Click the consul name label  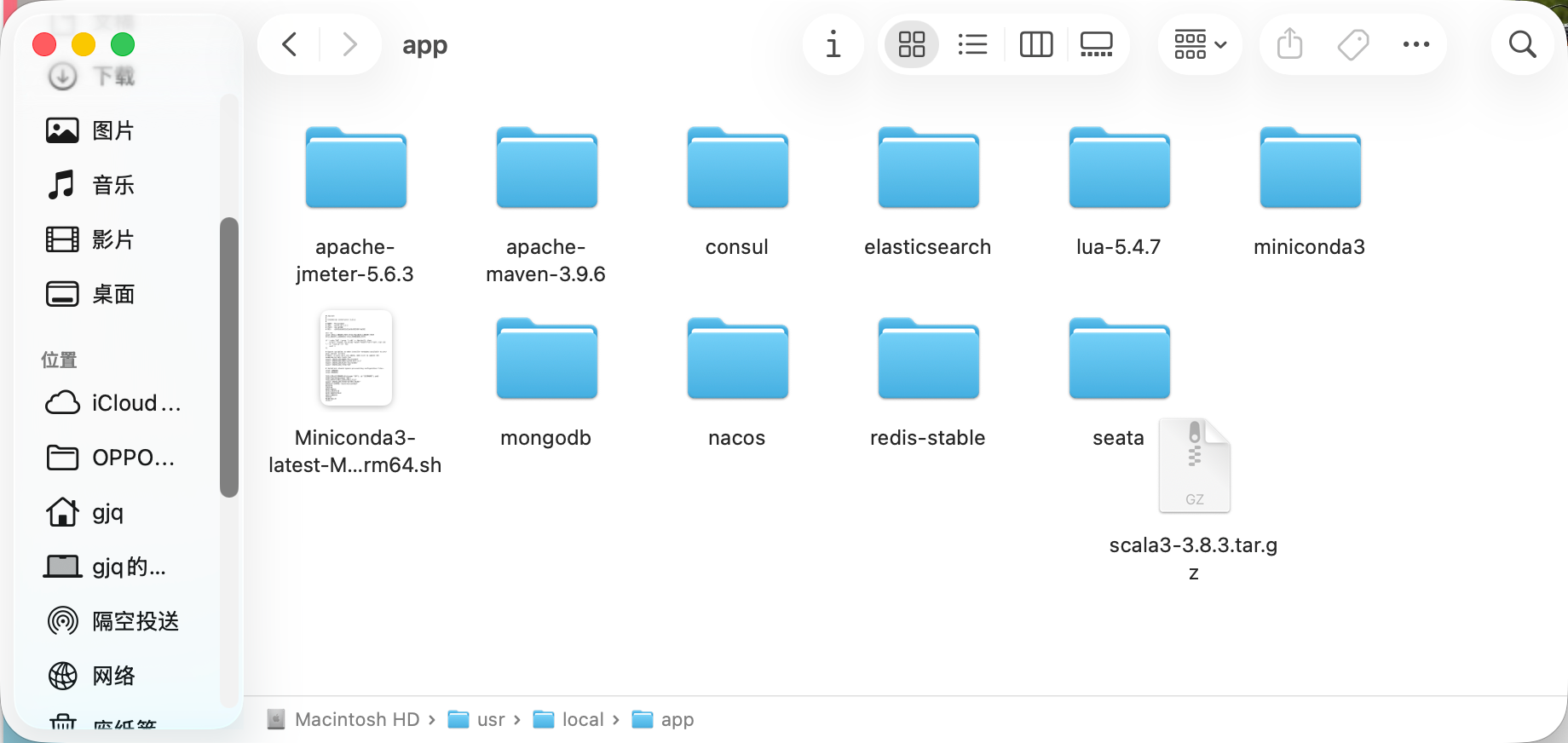(x=736, y=247)
